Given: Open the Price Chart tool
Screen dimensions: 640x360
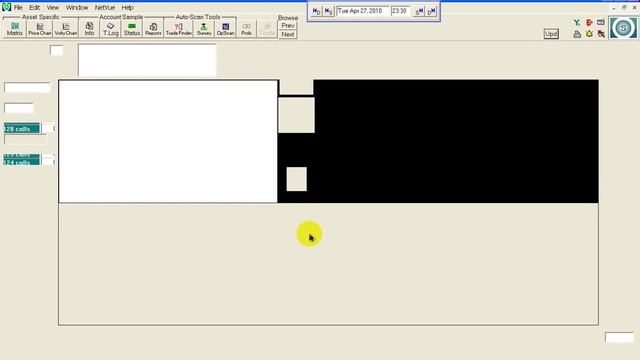Looking at the screenshot, I should (x=40, y=29).
